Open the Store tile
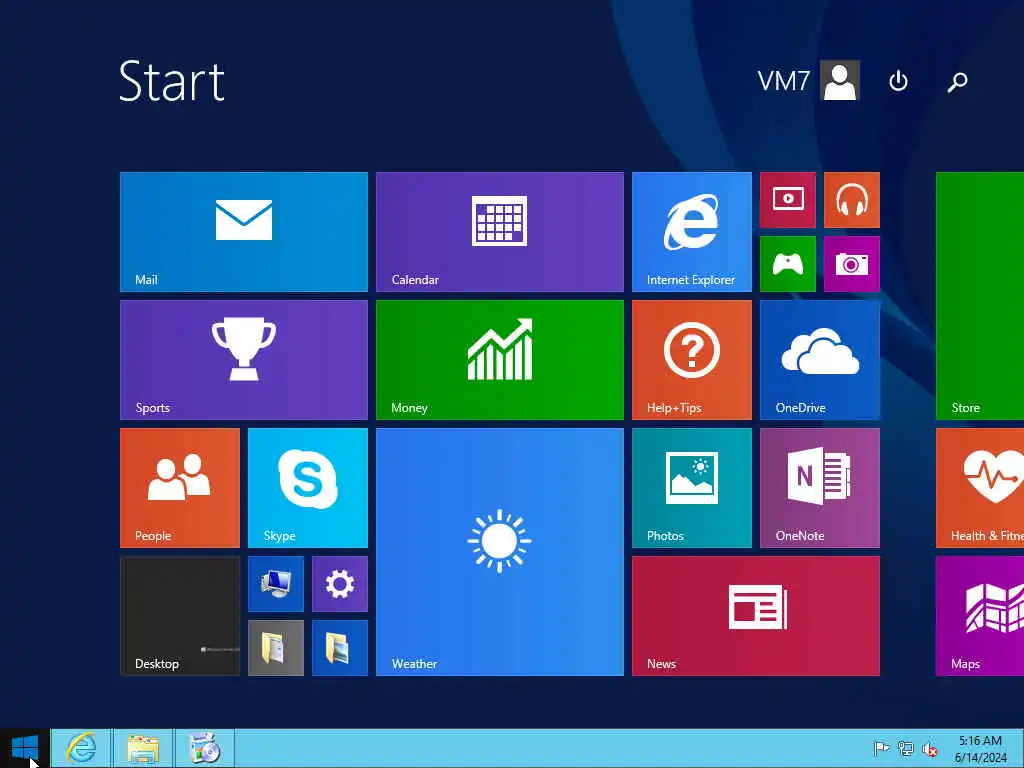Screen dimensions: 1024x768 pyautogui.click(x=980, y=296)
